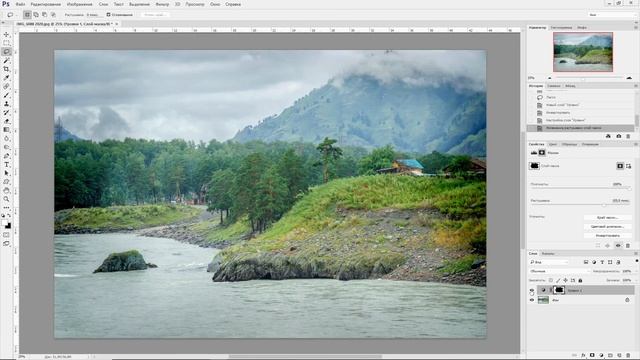Select the History Brush tool

tap(7, 112)
